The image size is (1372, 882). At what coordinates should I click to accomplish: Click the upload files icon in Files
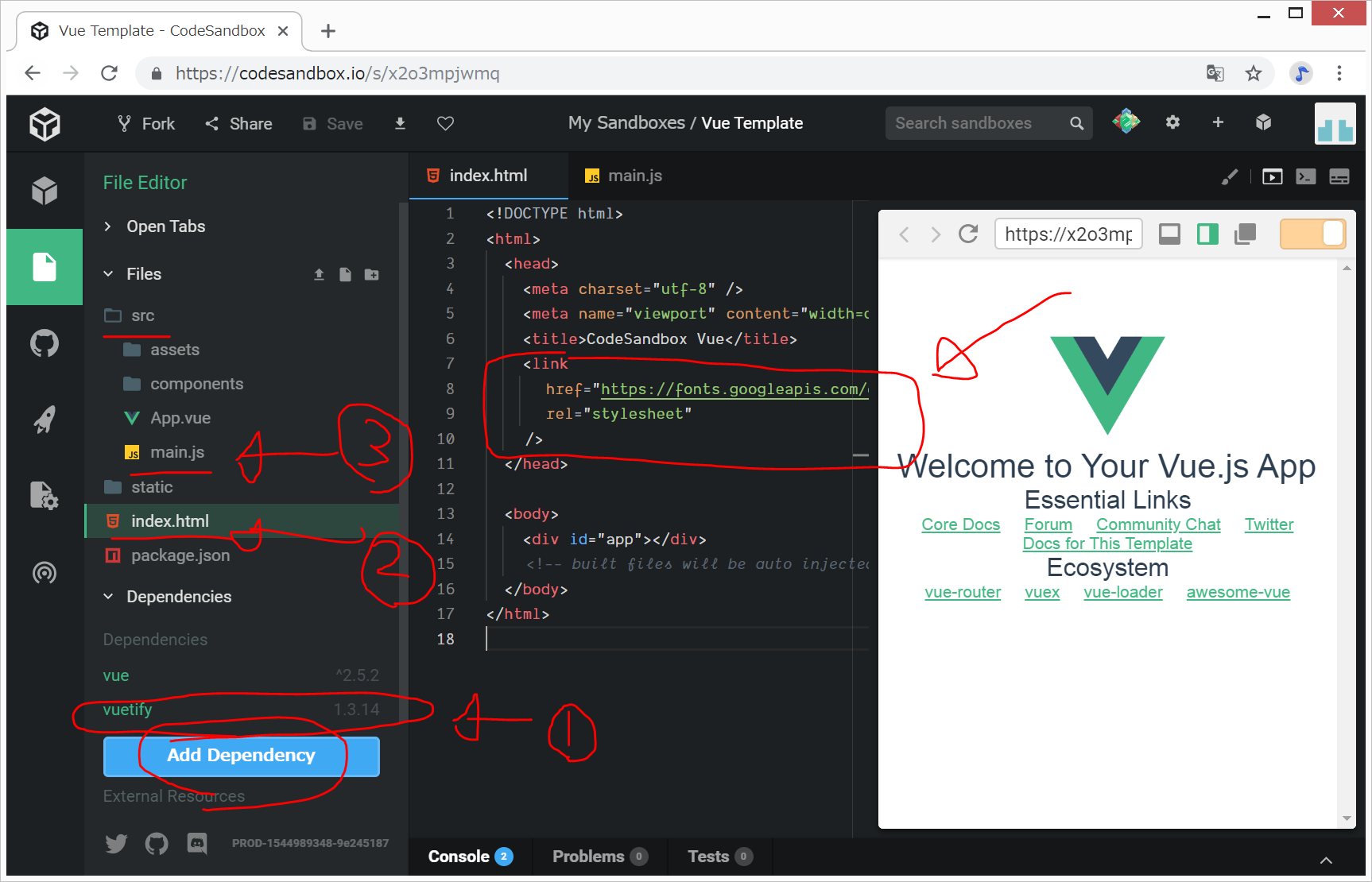319,274
